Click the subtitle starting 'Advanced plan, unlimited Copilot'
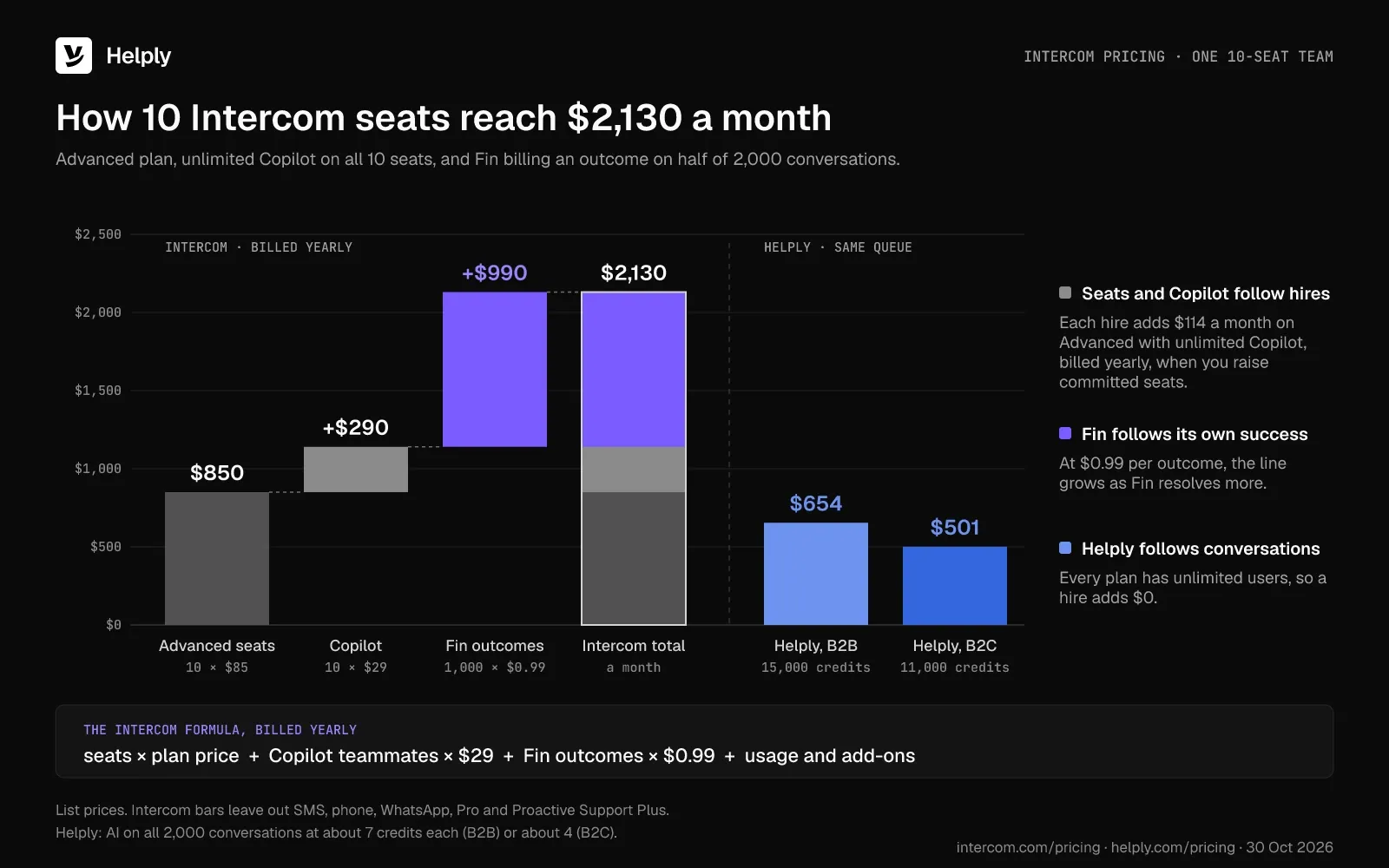The width and height of the screenshot is (1389, 868). [x=477, y=160]
